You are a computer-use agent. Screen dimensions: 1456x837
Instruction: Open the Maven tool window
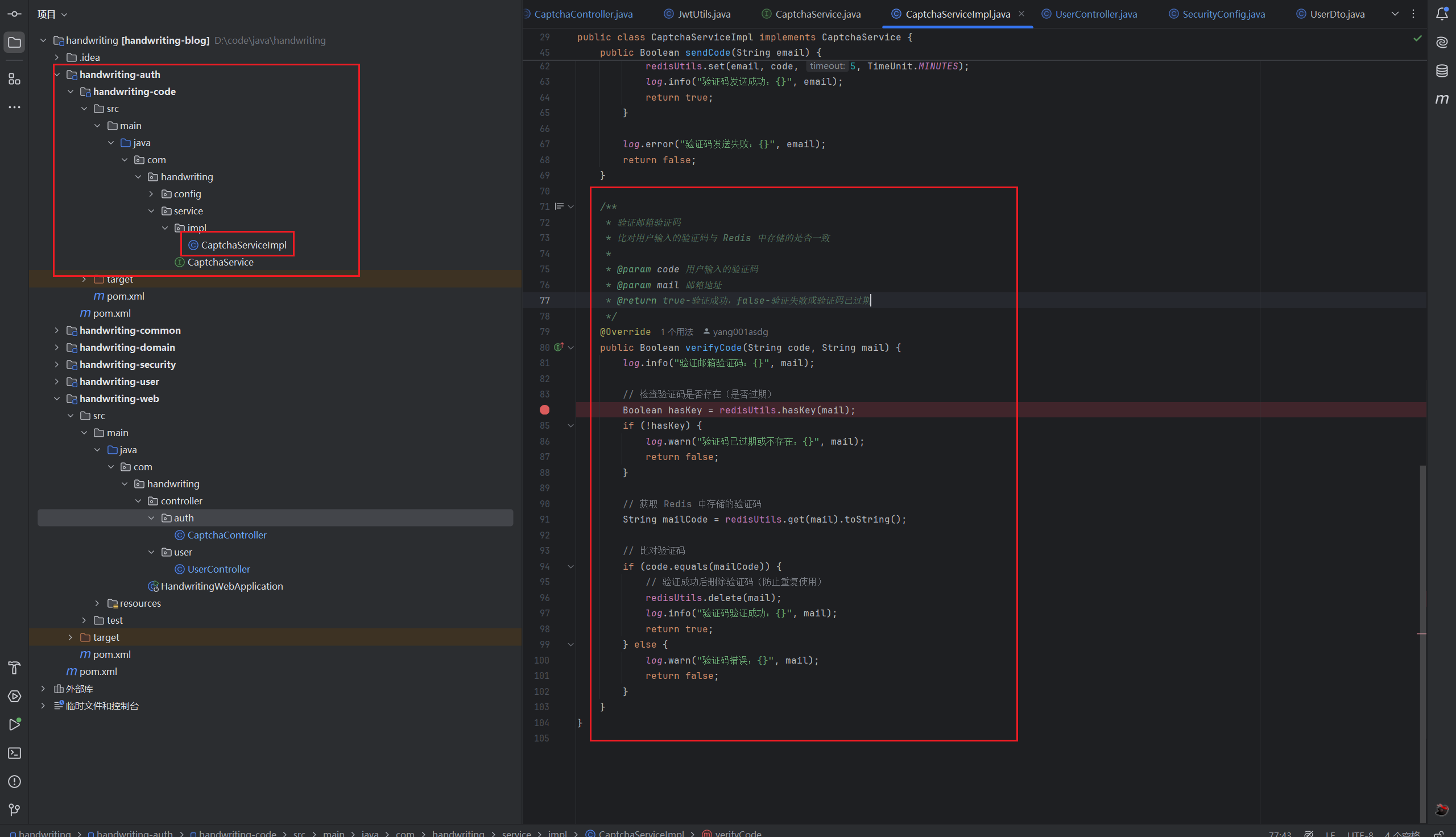[1442, 99]
